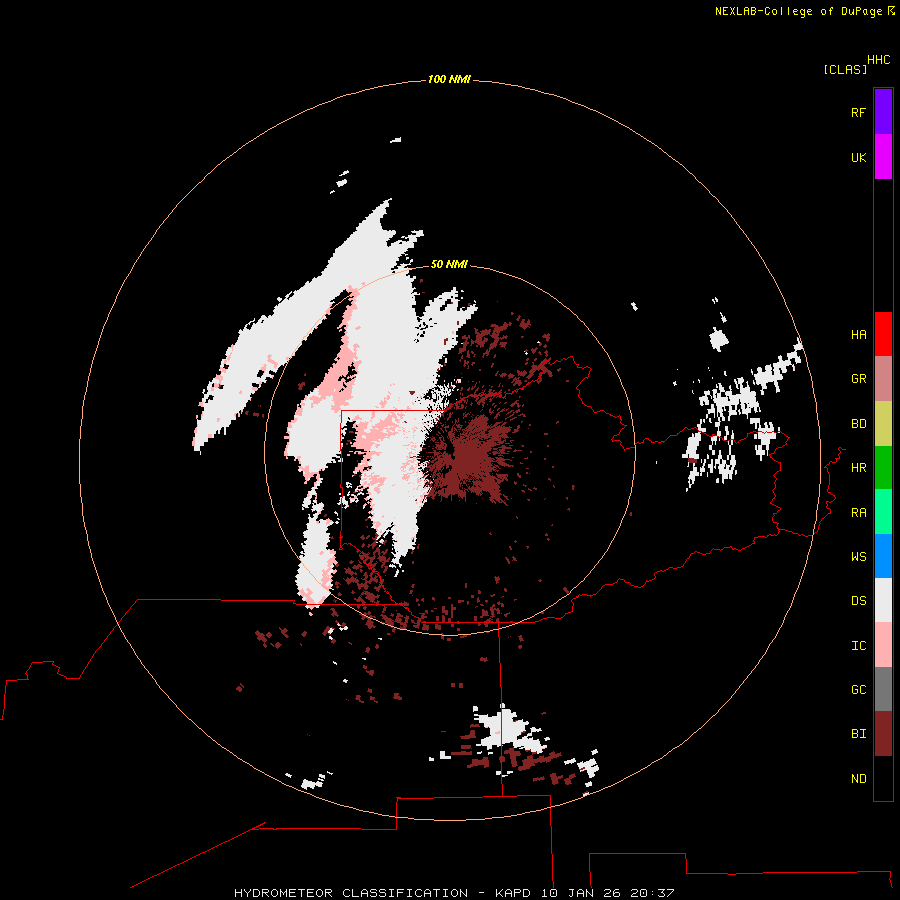Viewport: 900px width, 900px height.
Task: Select the GR legend color block
Action: pyautogui.click(x=883, y=379)
